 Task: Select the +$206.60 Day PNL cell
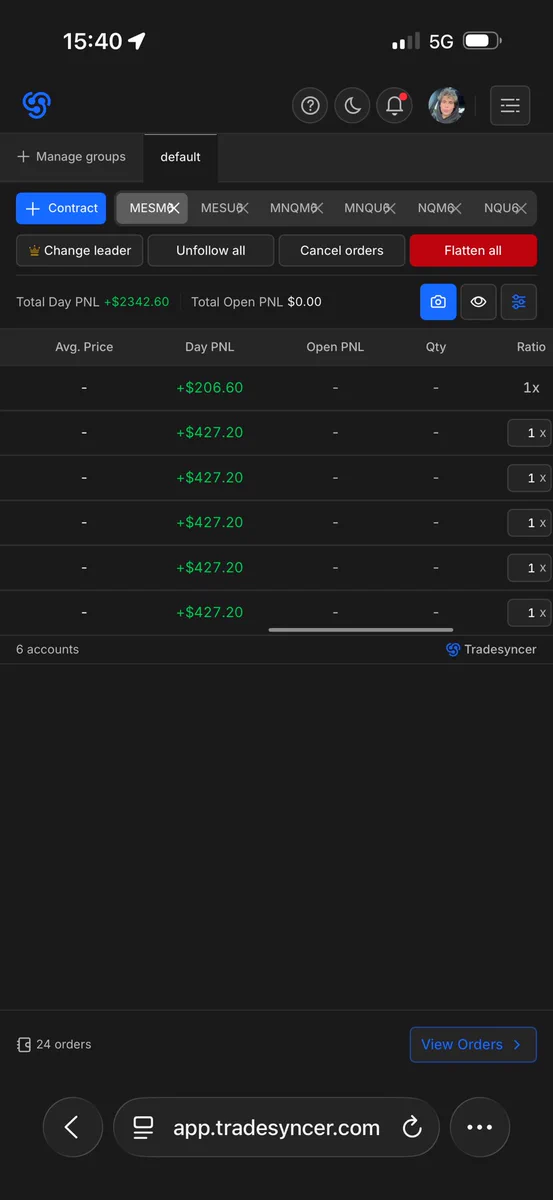click(x=209, y=387)
